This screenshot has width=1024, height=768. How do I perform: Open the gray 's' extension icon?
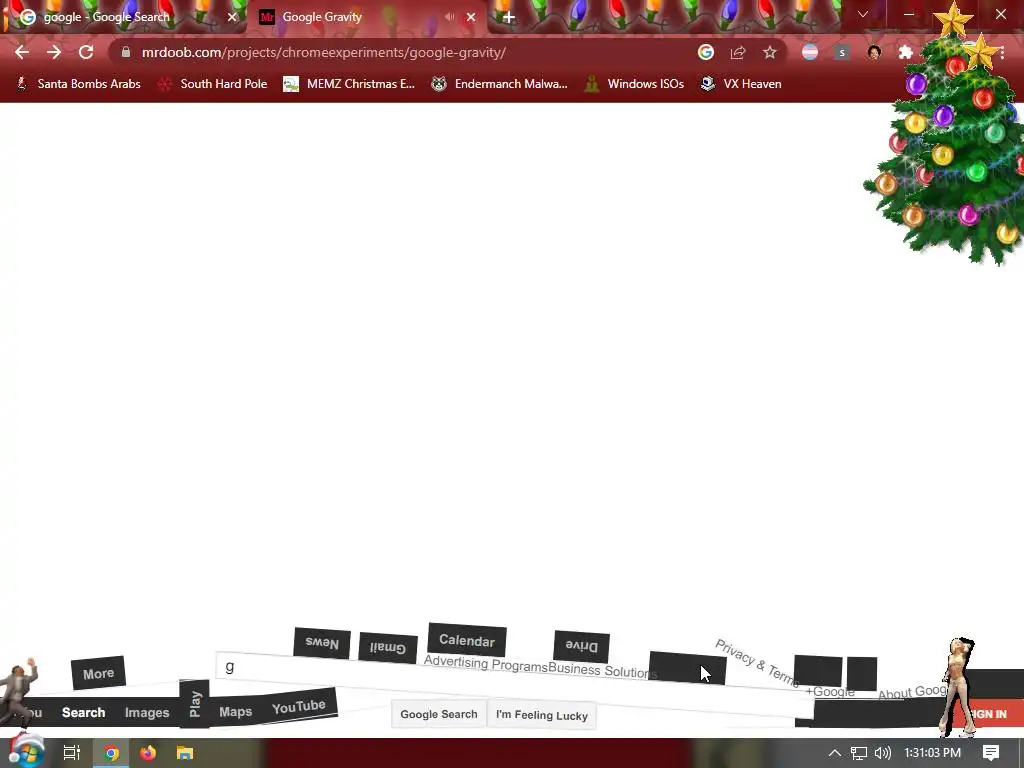pyautogui.click(x=842, y=52)
